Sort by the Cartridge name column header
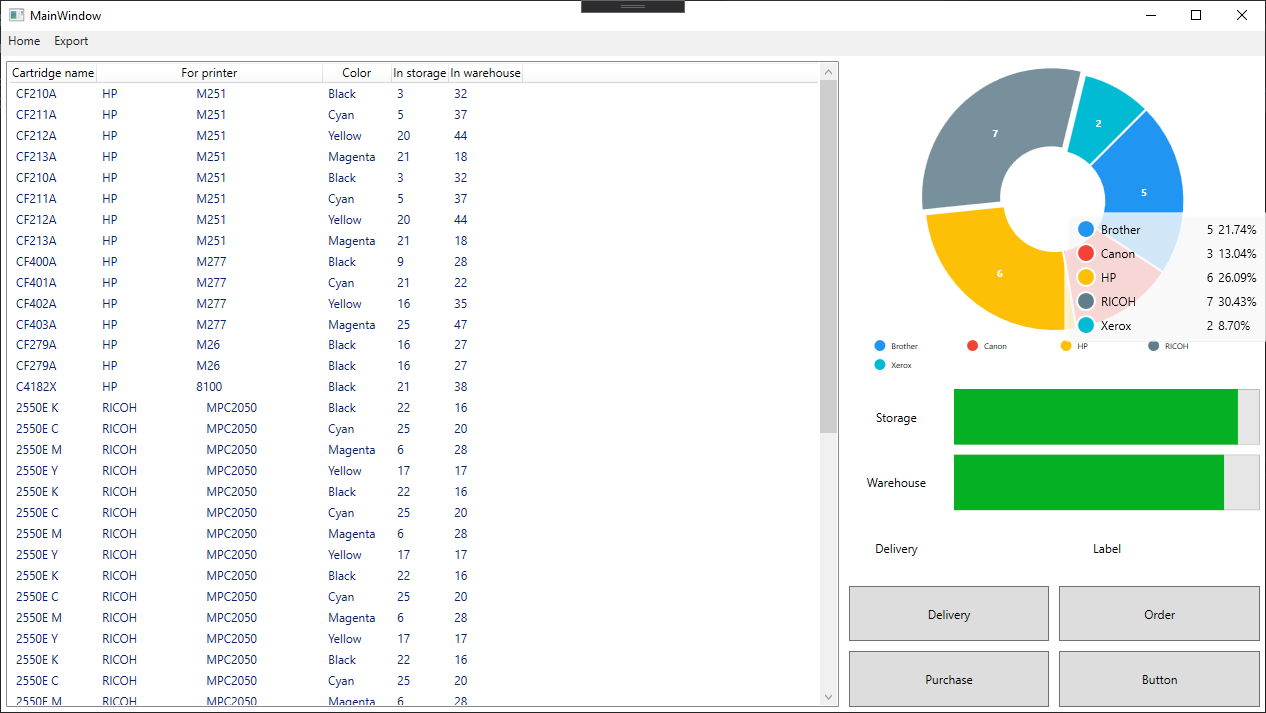This screenshot has width=1266, height=713. pos(53,73)
